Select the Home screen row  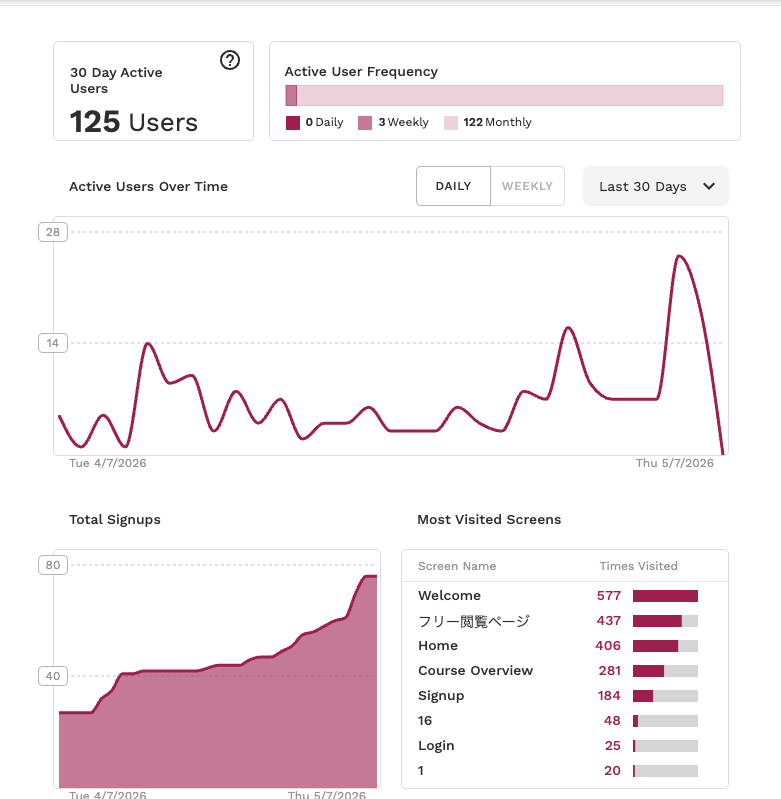click(x=565, y=646)
